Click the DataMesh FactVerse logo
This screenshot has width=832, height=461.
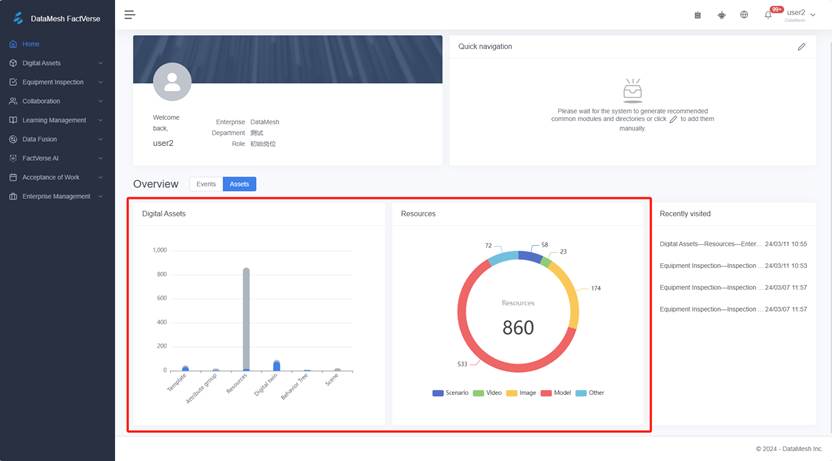click(x=57, y=17)
